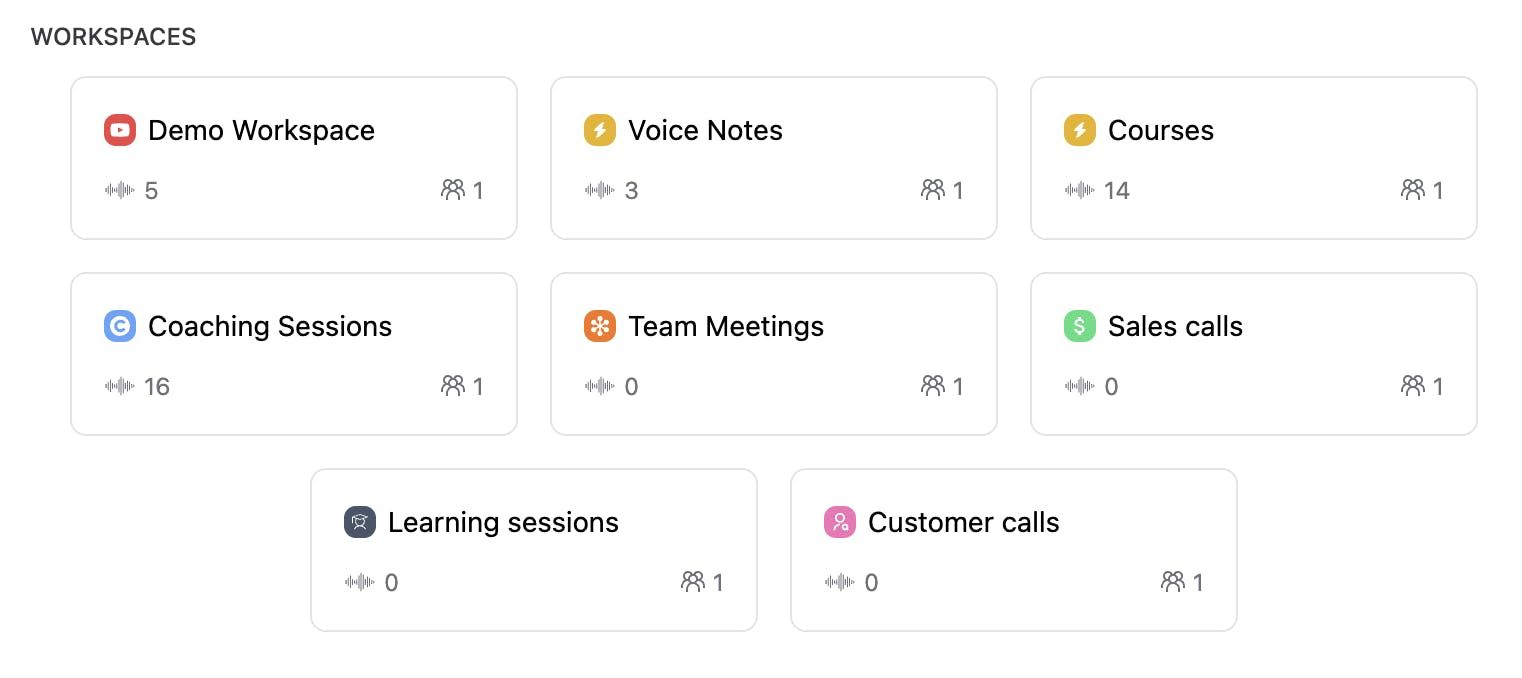Screen dimensions: 1522x678
Task: Click the green dollar icon on Sales calls
Action: click(x=1079, y=326)
